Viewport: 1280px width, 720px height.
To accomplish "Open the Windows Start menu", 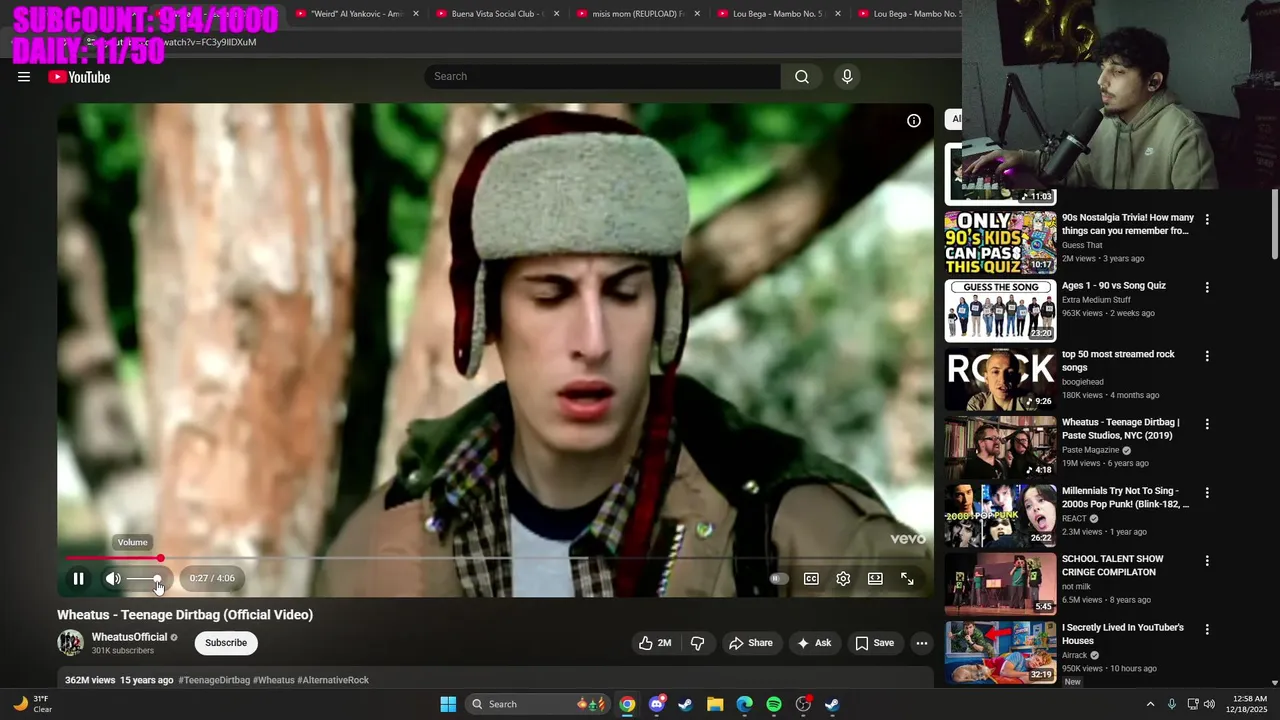I will [448, 704].
